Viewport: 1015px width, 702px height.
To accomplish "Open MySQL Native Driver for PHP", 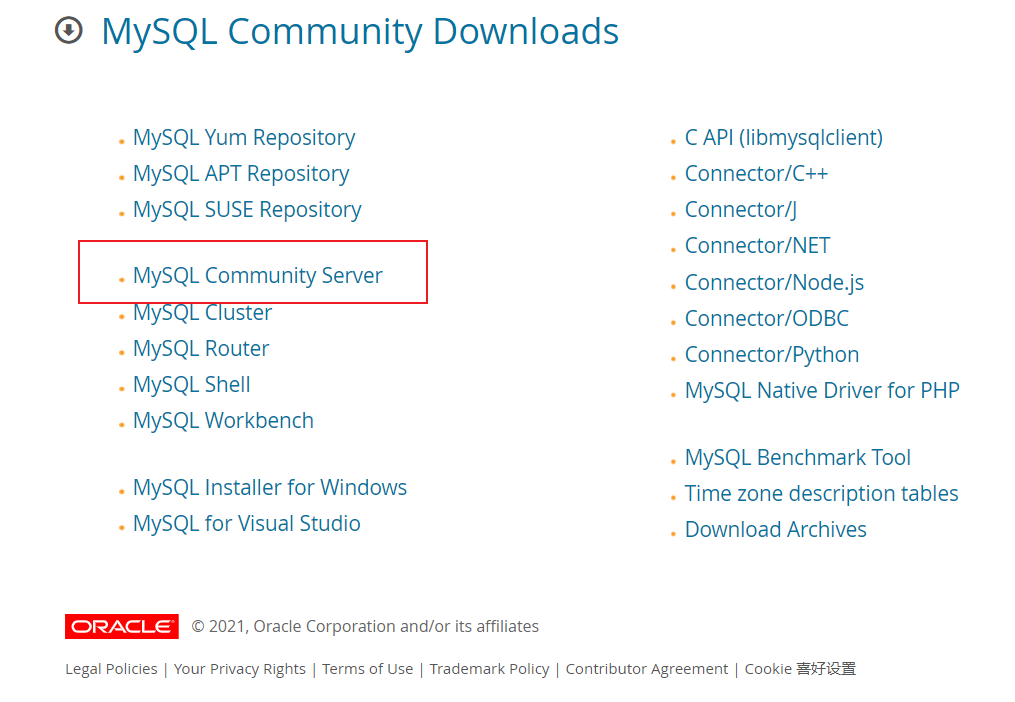I will point(822,390).
